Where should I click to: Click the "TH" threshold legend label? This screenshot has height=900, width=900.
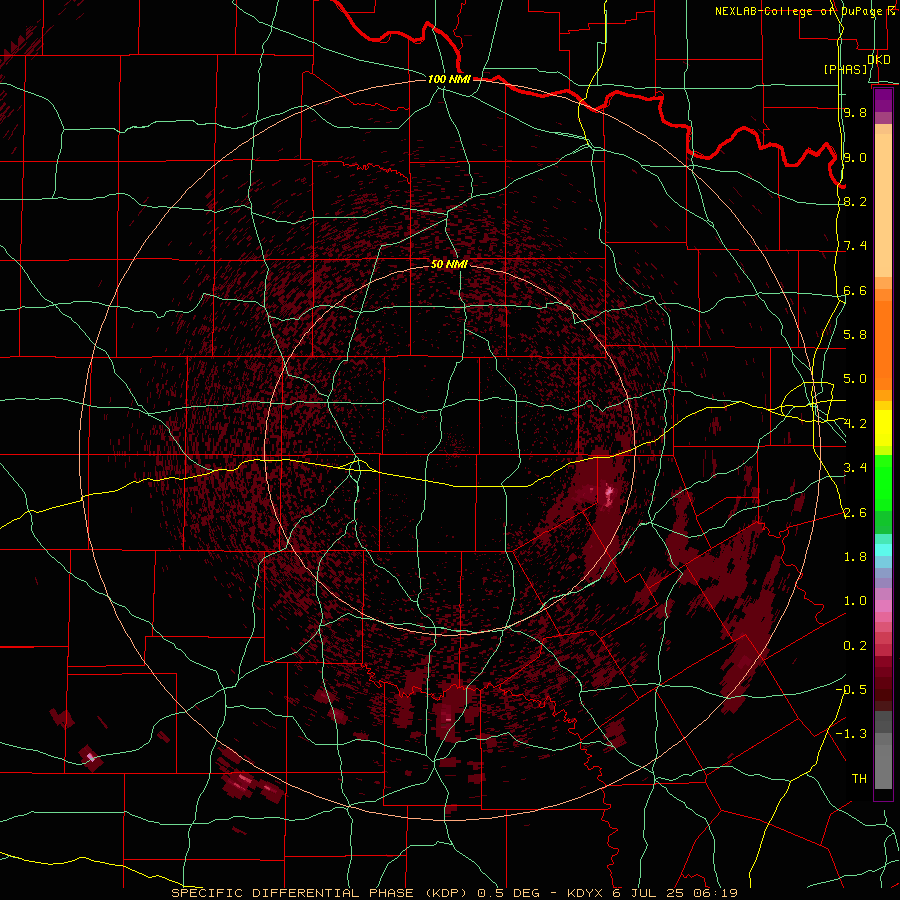coord(859,779)
